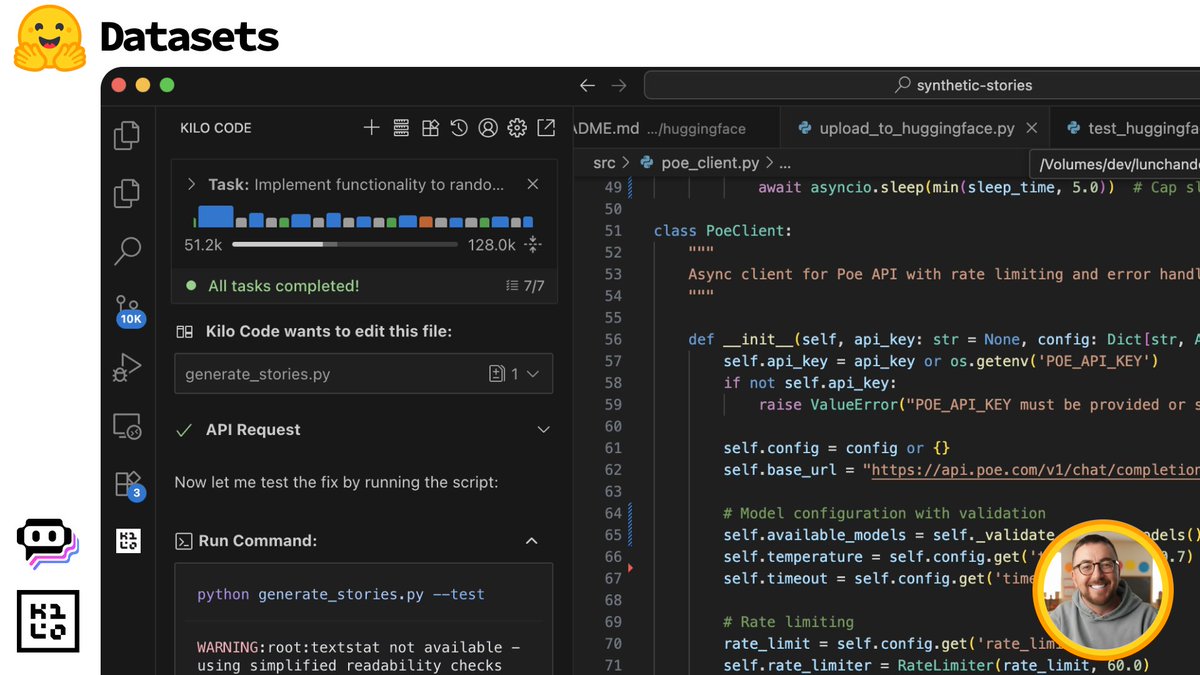
Task: Open the topmost files icon in activity bar
Action: coord(127,135)
